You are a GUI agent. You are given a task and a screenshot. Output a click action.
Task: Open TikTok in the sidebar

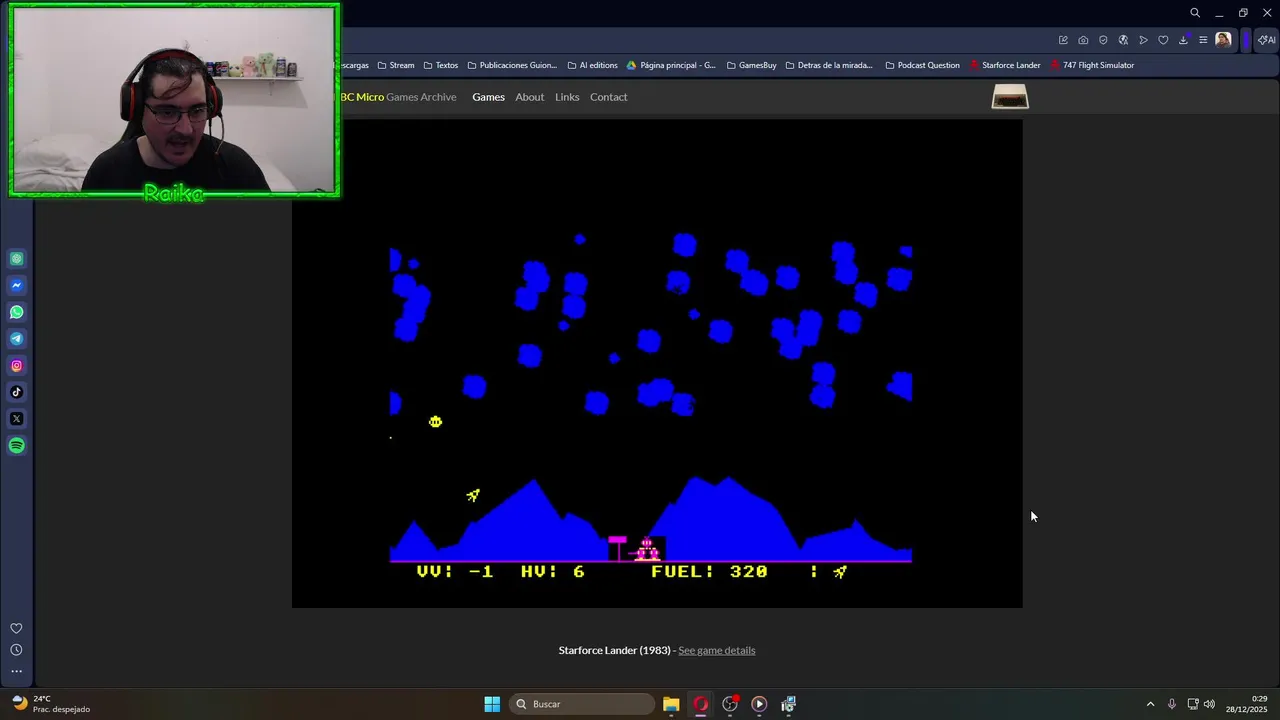coord(17,392)
